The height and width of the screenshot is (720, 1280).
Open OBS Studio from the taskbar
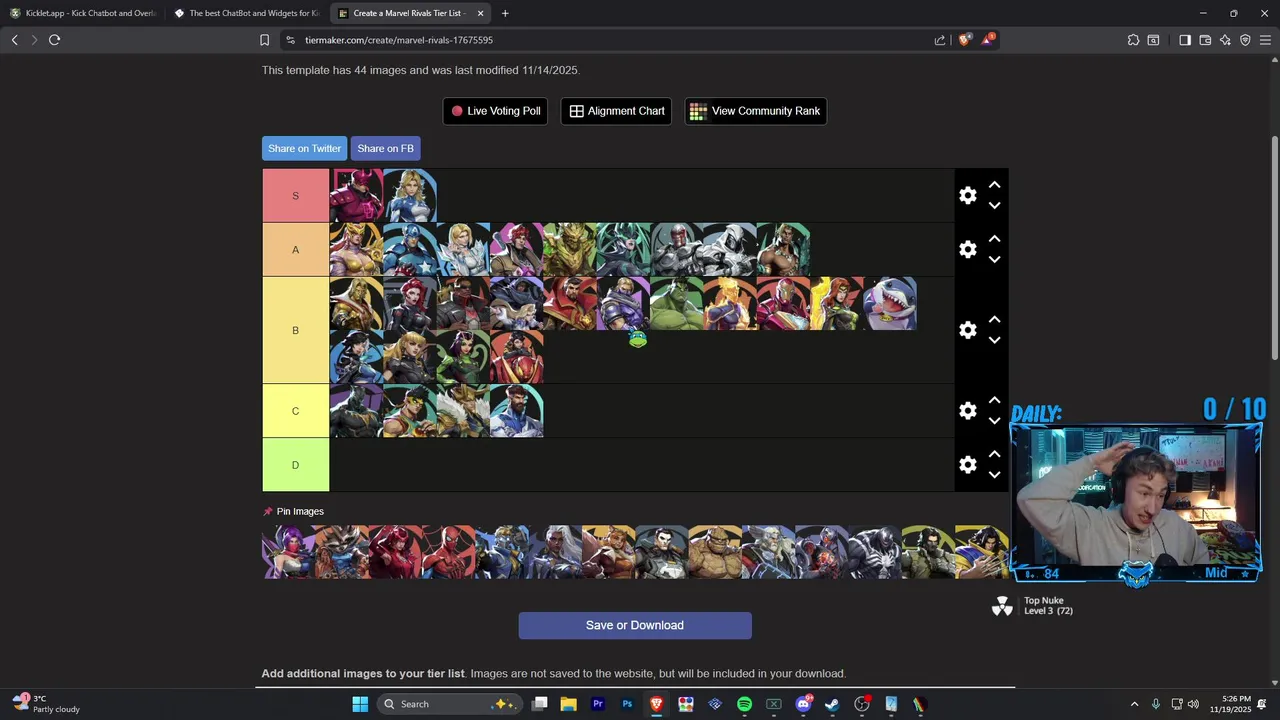pos(862,704)
